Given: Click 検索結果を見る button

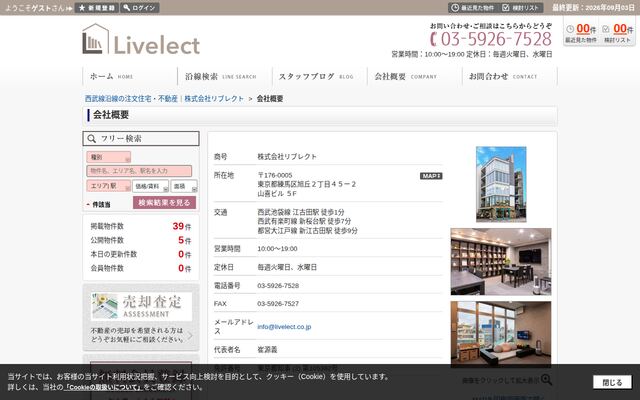Looking at the screenshot, I should (x=164, y=202).
